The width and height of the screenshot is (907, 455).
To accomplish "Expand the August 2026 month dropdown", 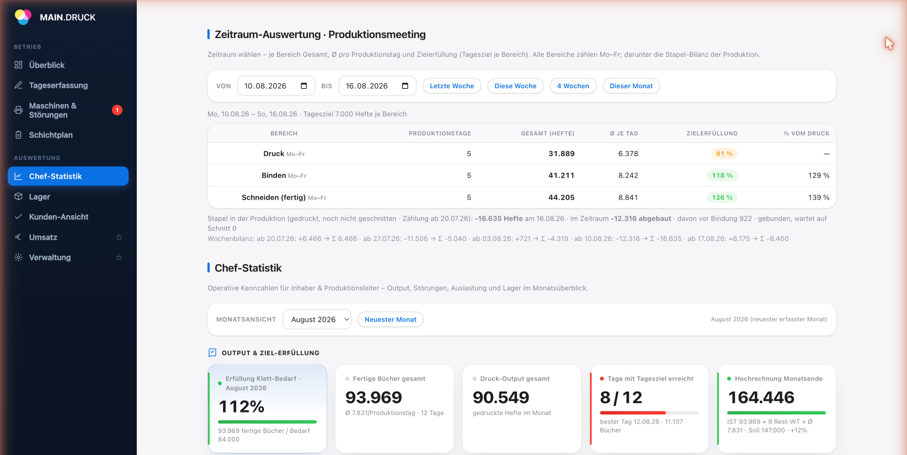I will [317, 320].
